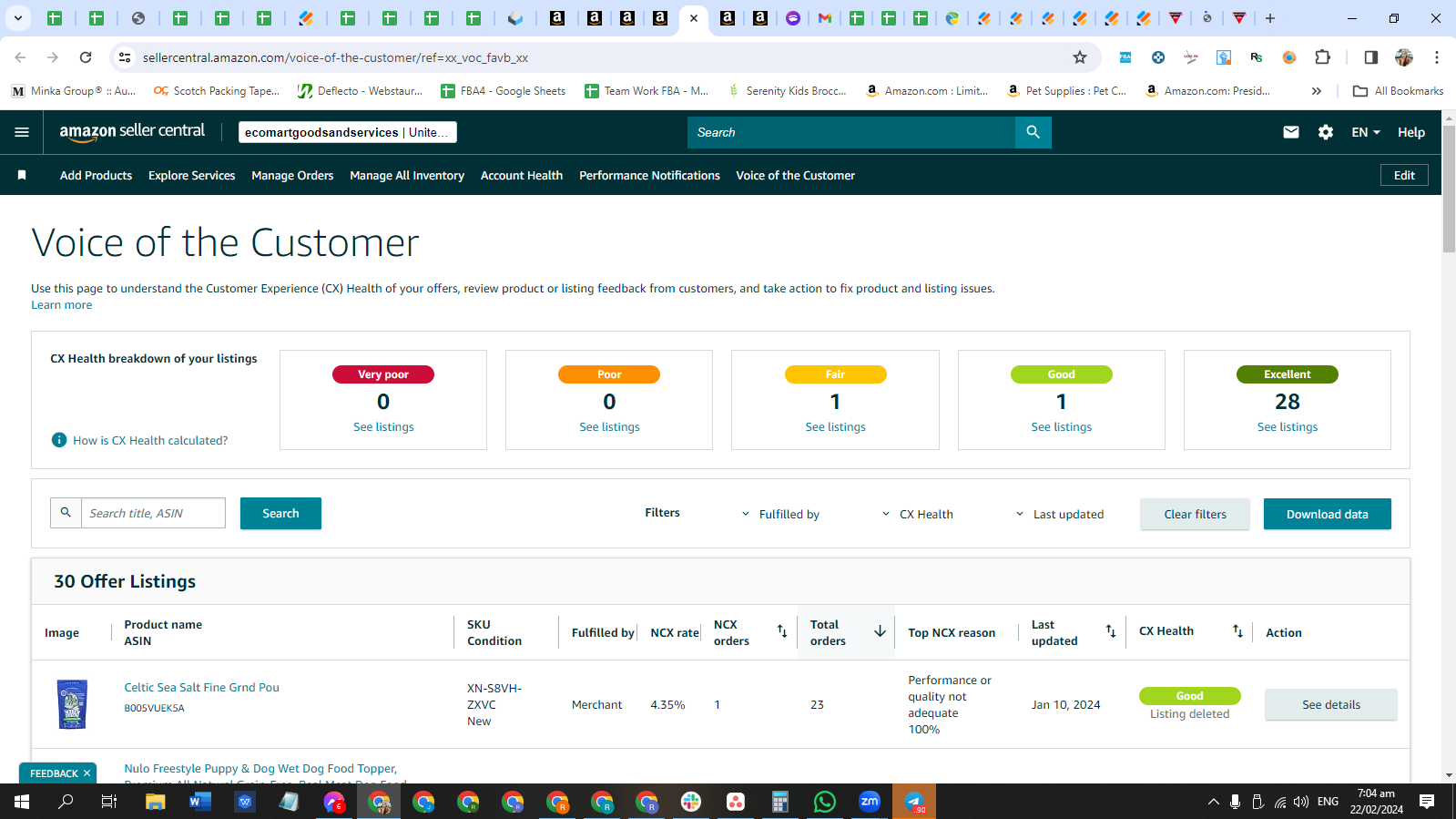
Task: Open the All Bookmarks folder
Action: coord(1399,91)
